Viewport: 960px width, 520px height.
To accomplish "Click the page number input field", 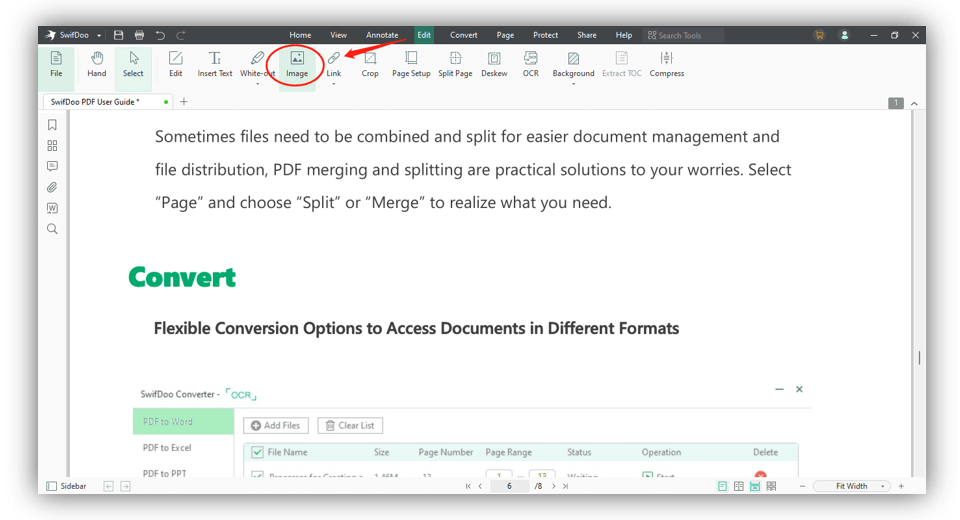I will coord(509,486).
